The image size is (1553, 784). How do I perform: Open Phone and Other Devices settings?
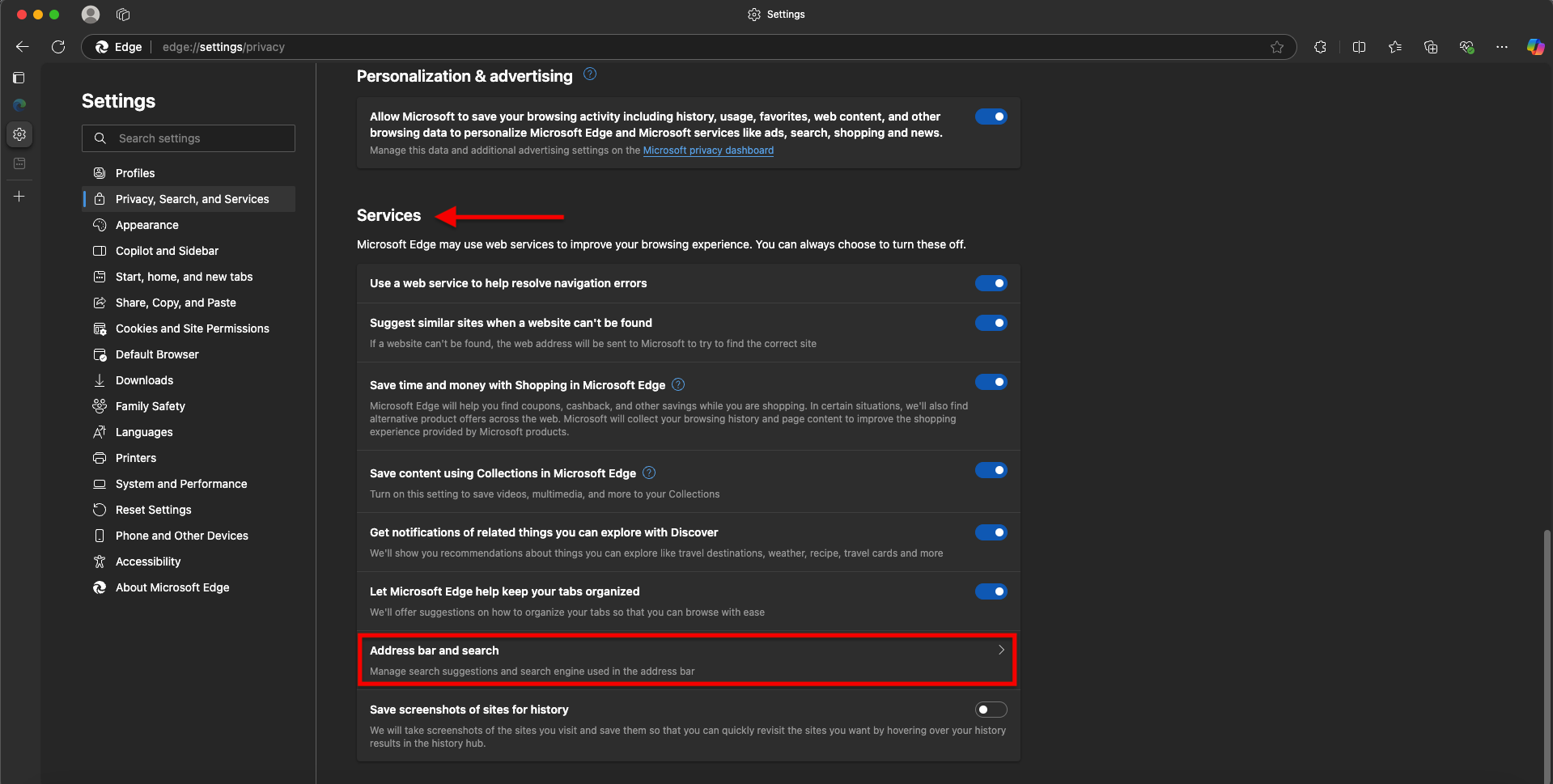(189, 536)
